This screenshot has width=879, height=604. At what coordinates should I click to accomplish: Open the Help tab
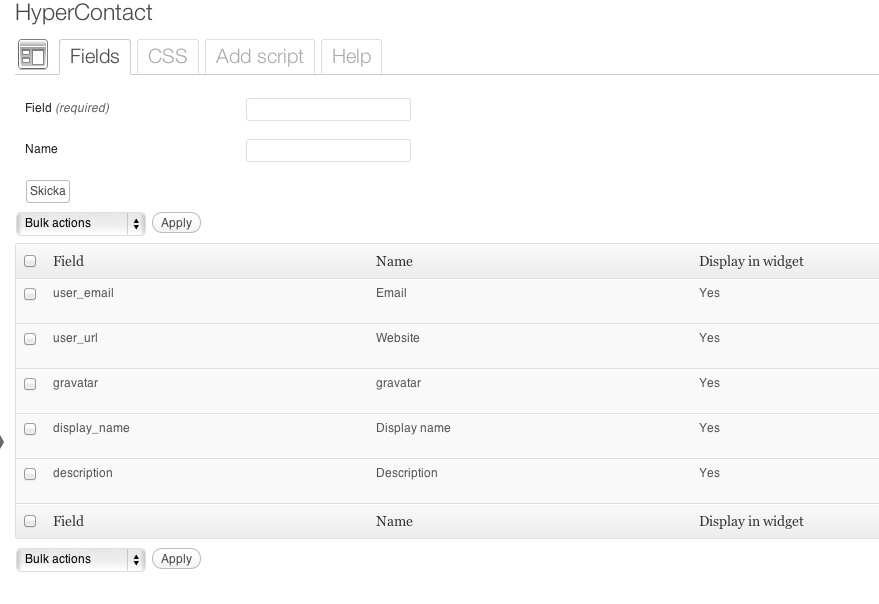[x=351, y=57]
